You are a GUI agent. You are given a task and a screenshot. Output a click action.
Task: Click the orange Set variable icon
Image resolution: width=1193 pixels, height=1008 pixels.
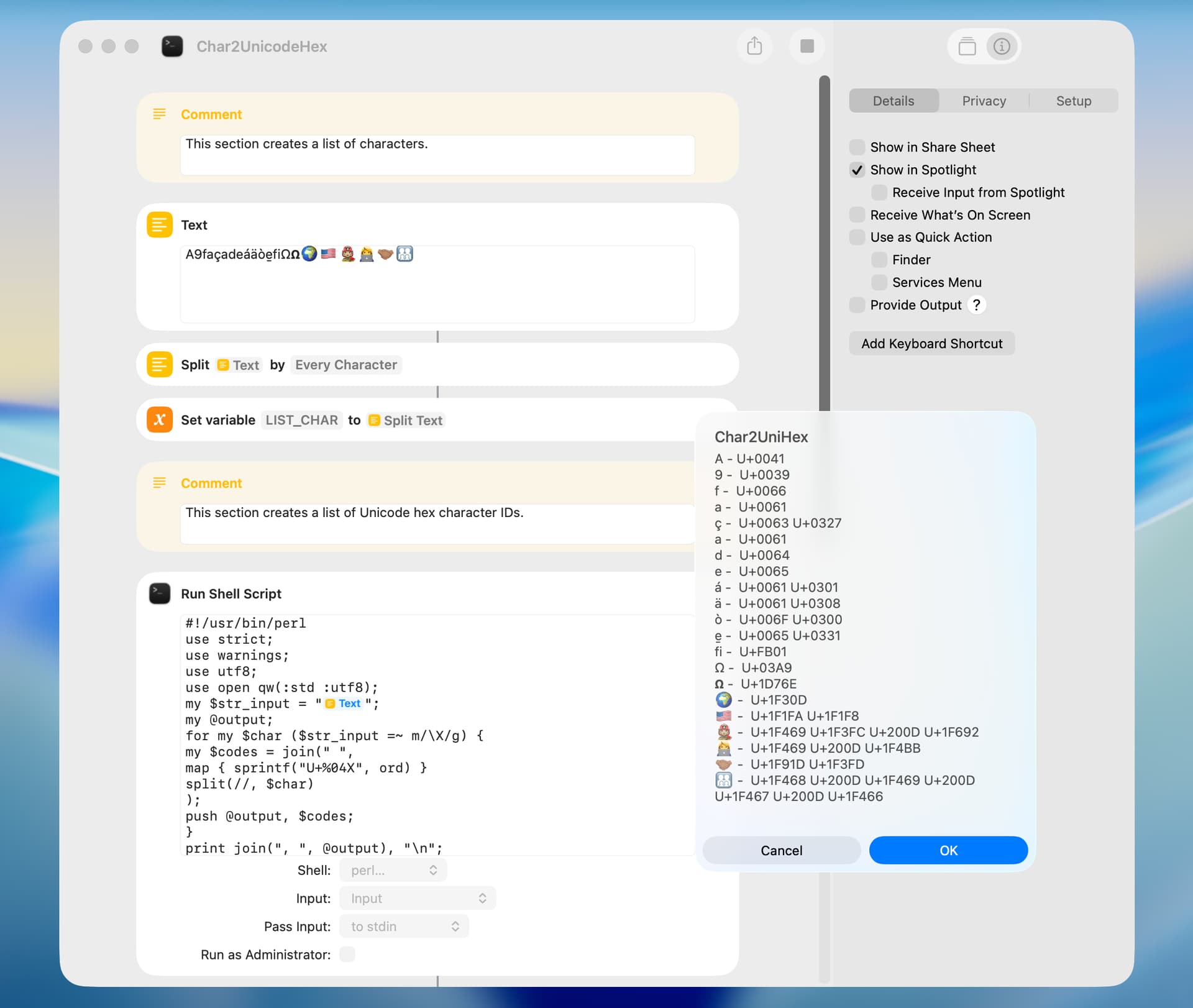click(160, 419)
